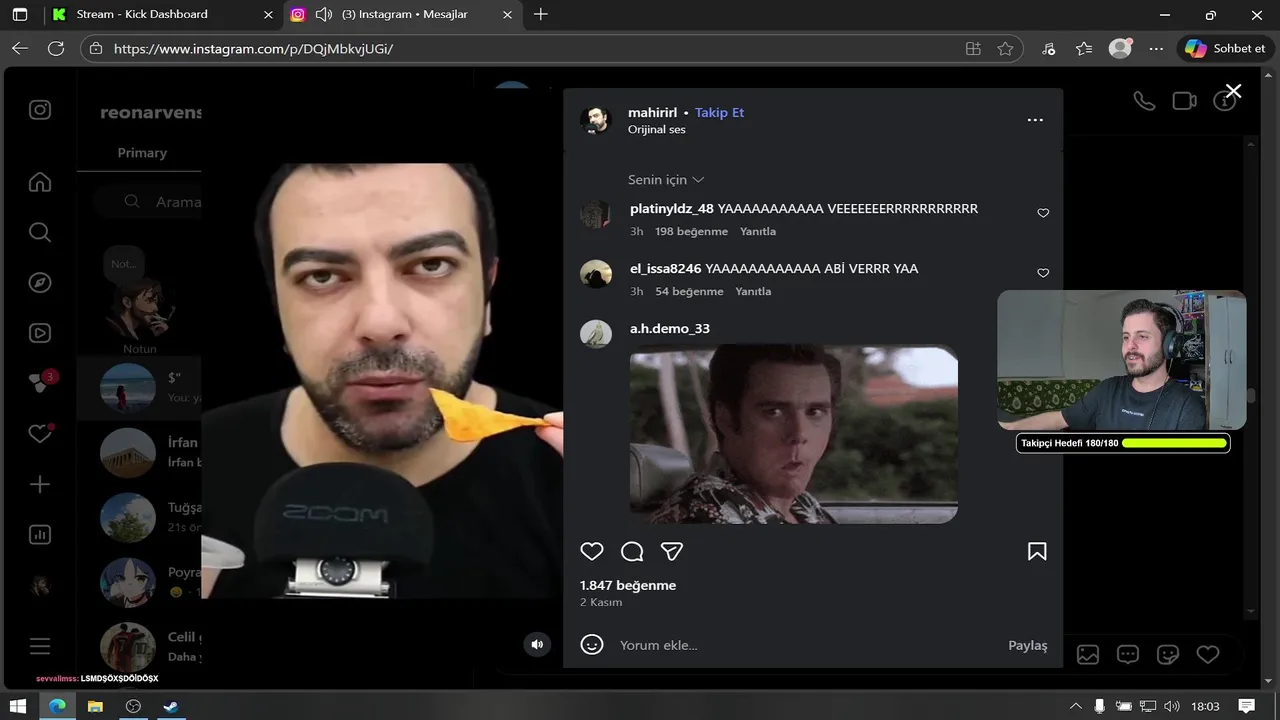The image size is (1280, 720).
Task: Open the Windows notification center
Action: 1248,706
